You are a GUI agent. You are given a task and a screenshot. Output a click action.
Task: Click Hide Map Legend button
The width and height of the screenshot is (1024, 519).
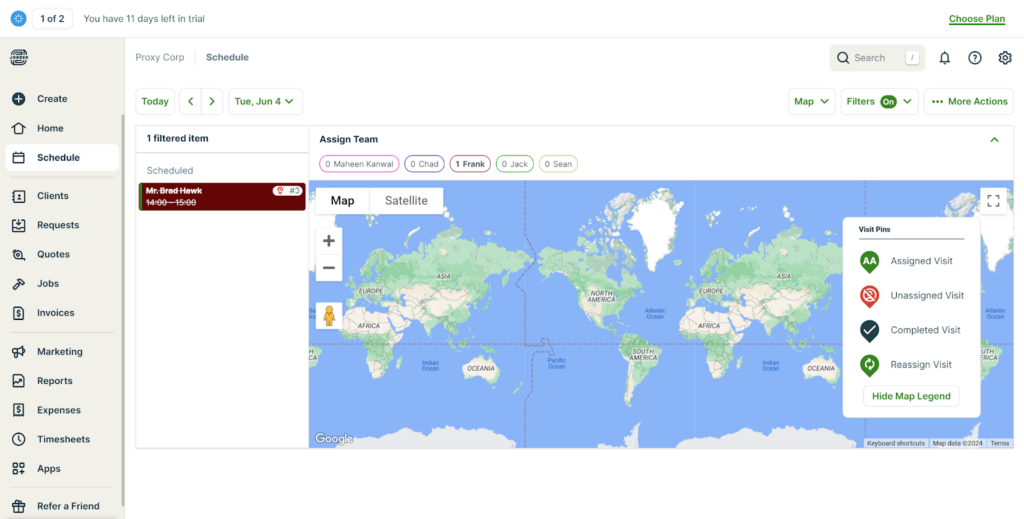tap(911, 396)
